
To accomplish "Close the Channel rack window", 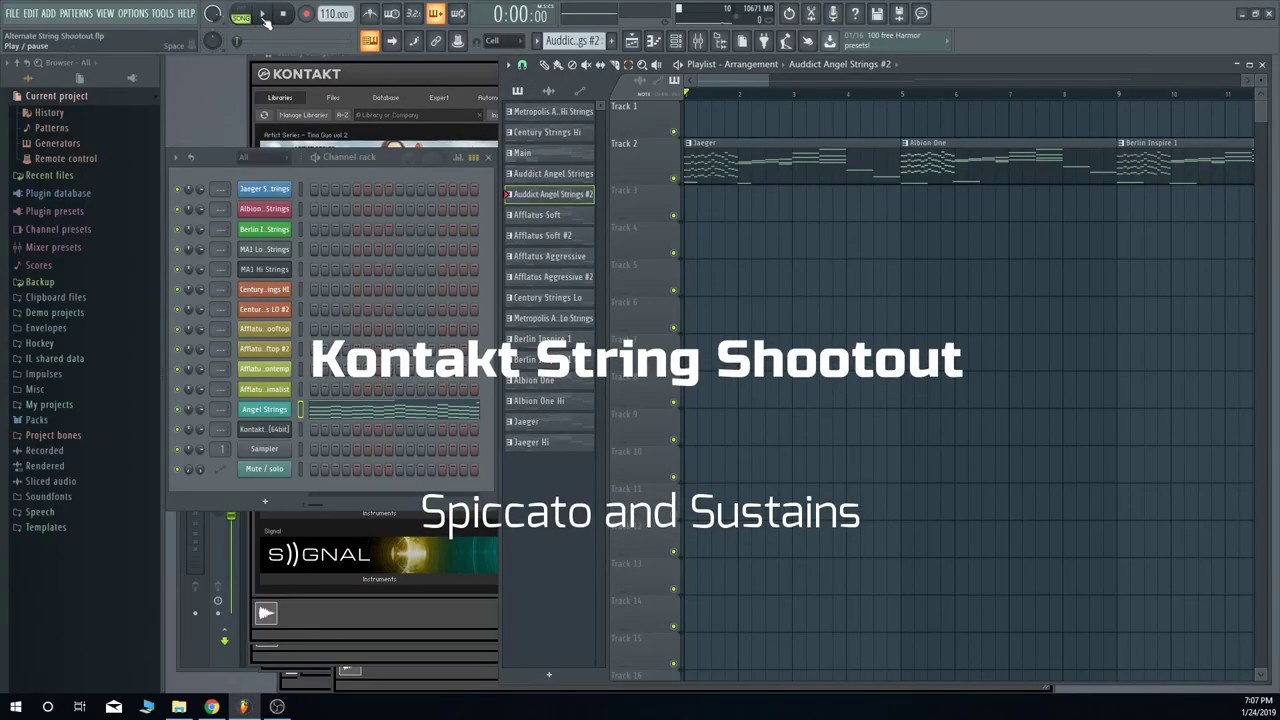I will pyautogui.click(x=488, y=157).
